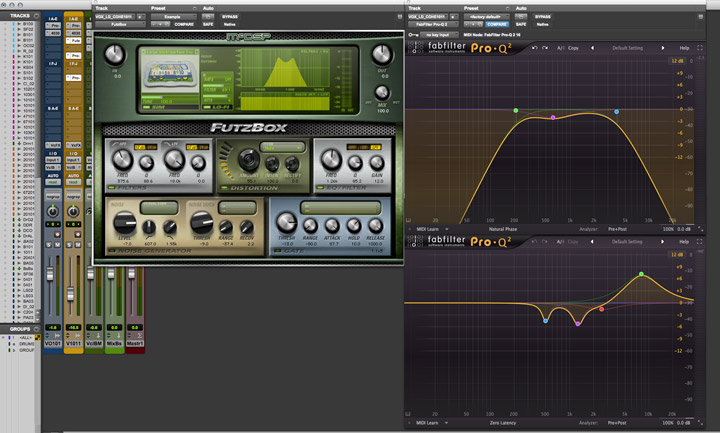Click the FutzBox OUT level knob
Screen dimensions: 720x433
point(382,55)
